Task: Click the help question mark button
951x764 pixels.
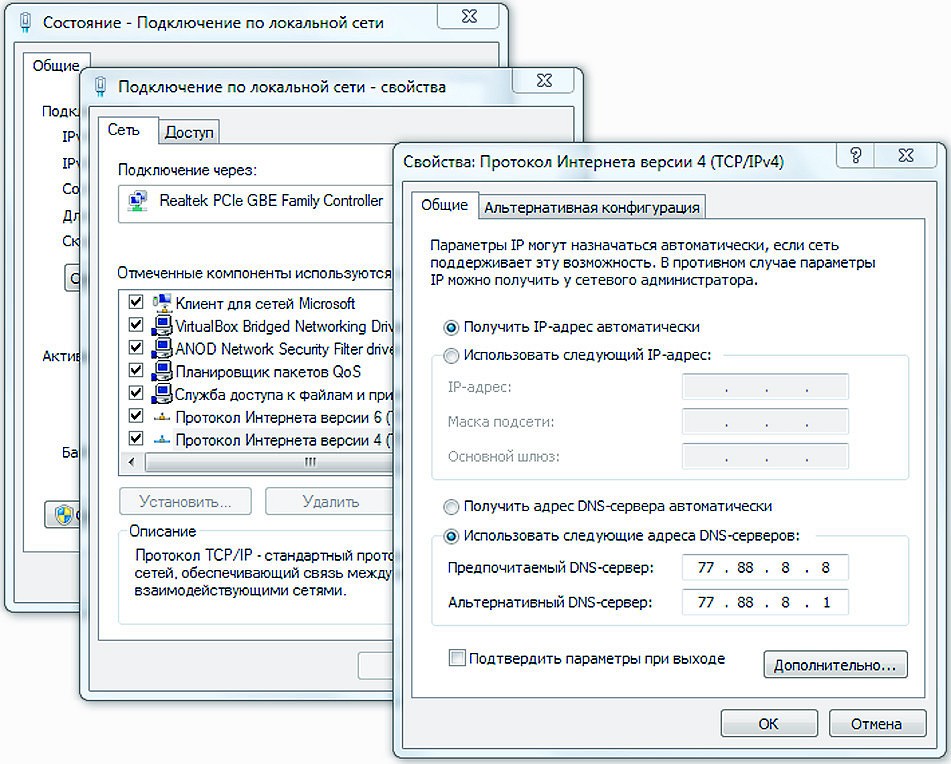Action: tap(855, 155)
